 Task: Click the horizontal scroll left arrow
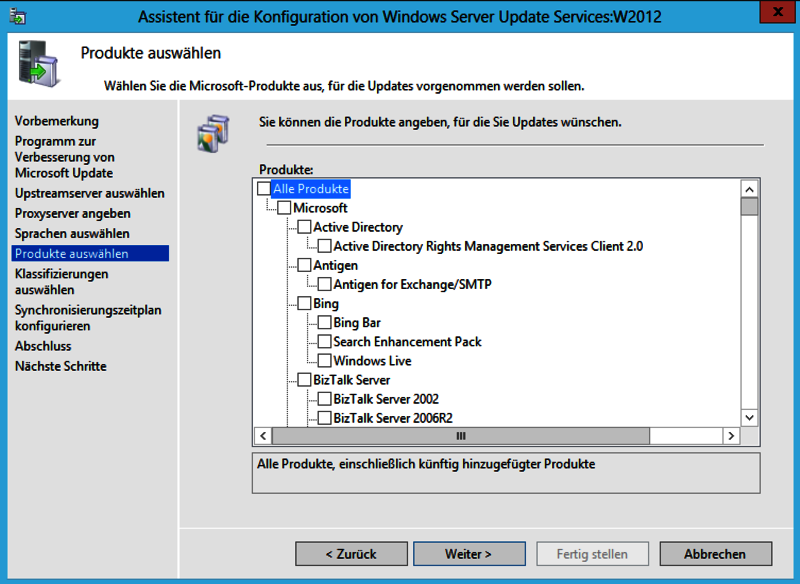coord(263,436)
